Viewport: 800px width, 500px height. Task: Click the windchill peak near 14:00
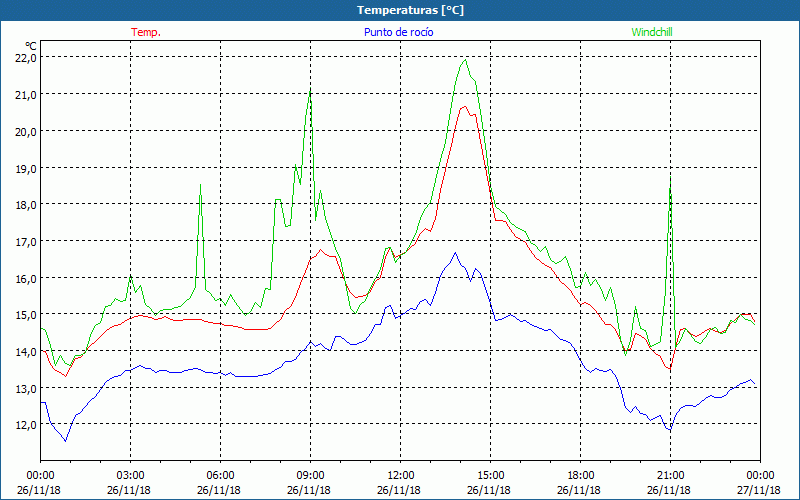pyautogui.click(x=465, y=60)
